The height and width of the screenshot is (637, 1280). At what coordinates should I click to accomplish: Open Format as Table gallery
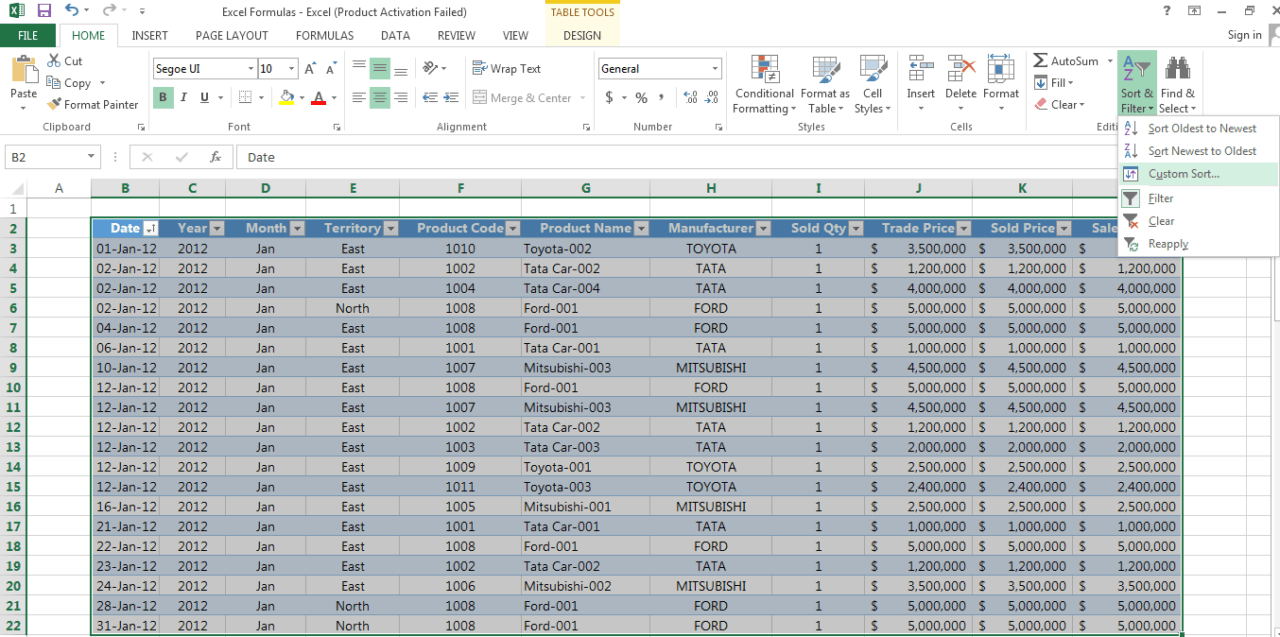coord(825,84)
